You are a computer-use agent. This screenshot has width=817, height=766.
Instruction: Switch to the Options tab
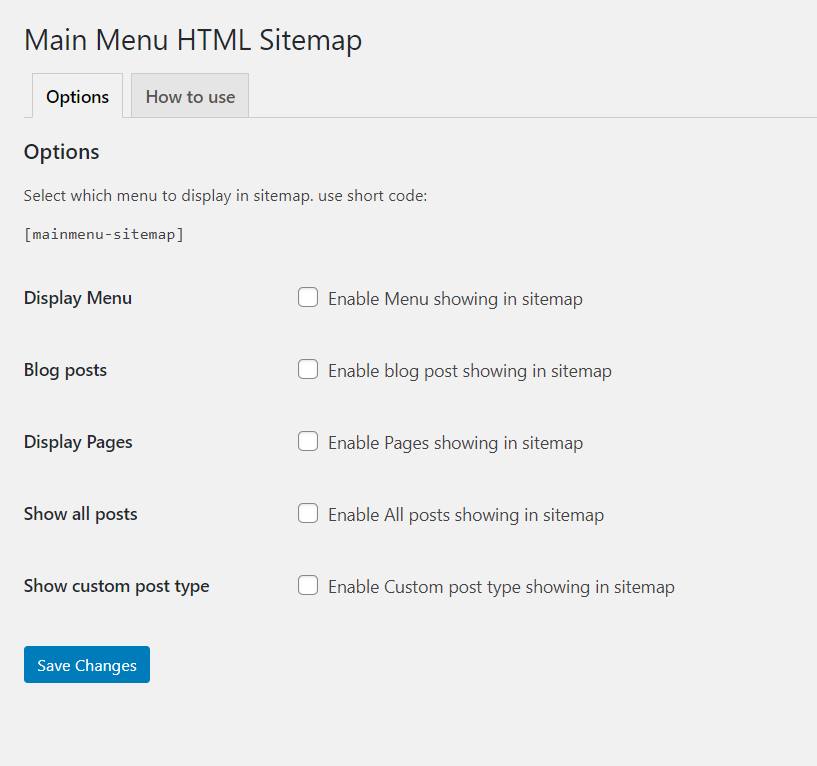77,96
